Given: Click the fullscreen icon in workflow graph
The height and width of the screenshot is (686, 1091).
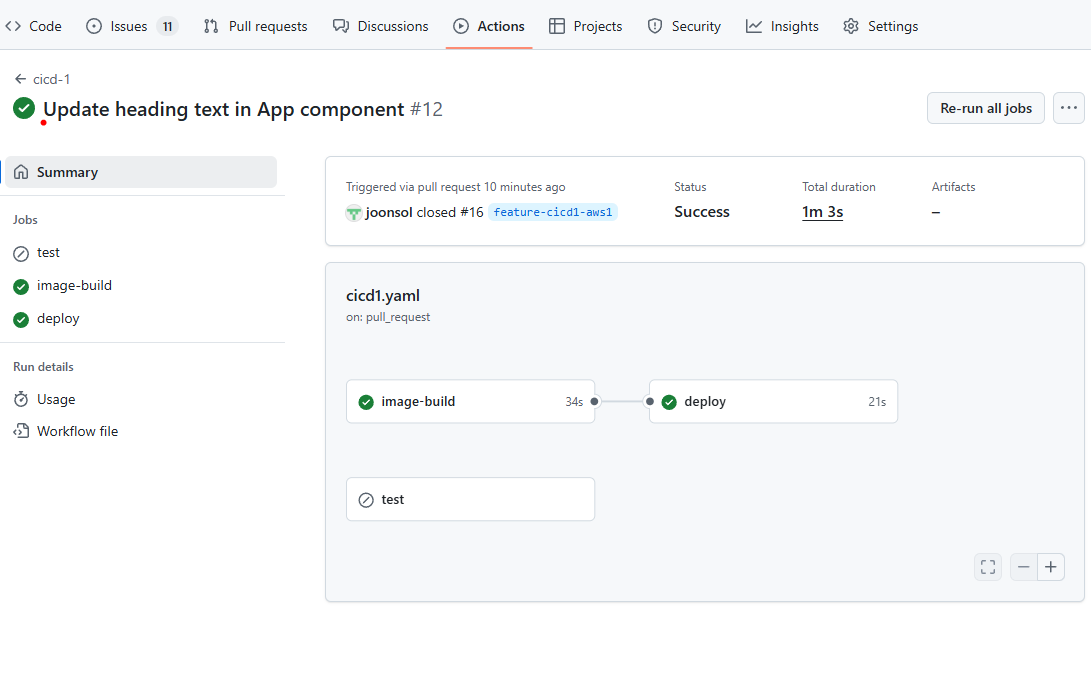Looking at the screenshot, I should pos(988,567).
